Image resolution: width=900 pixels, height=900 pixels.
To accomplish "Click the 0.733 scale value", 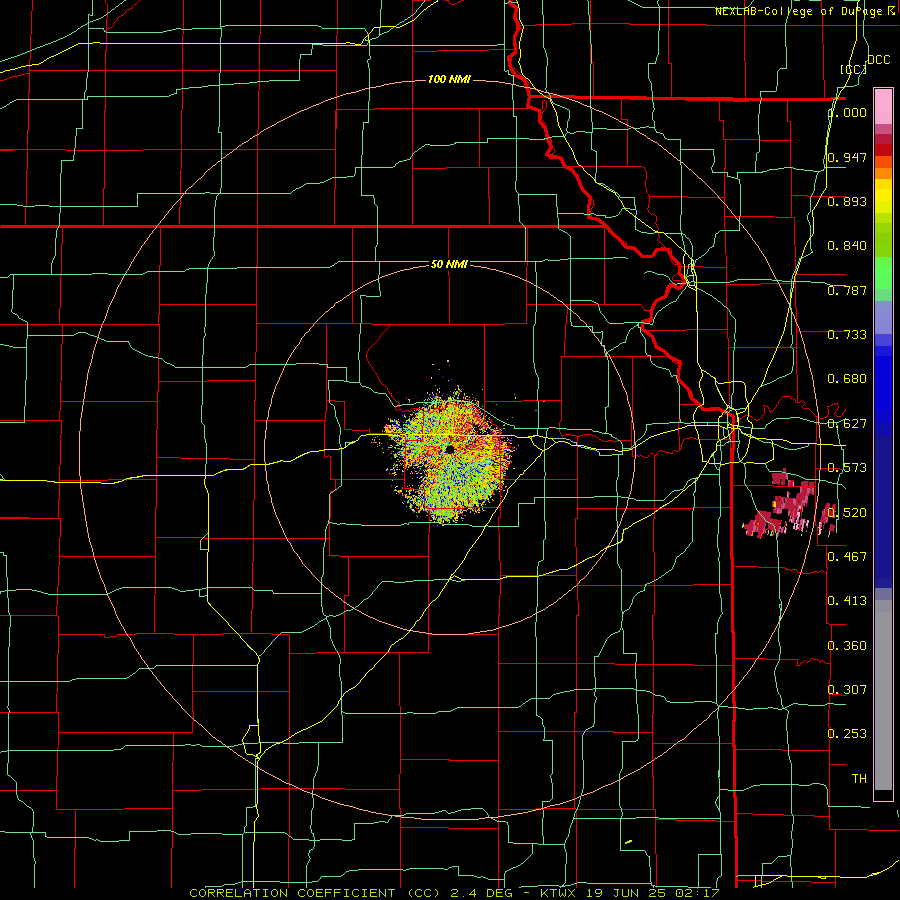I will click(x=847, y=335).
